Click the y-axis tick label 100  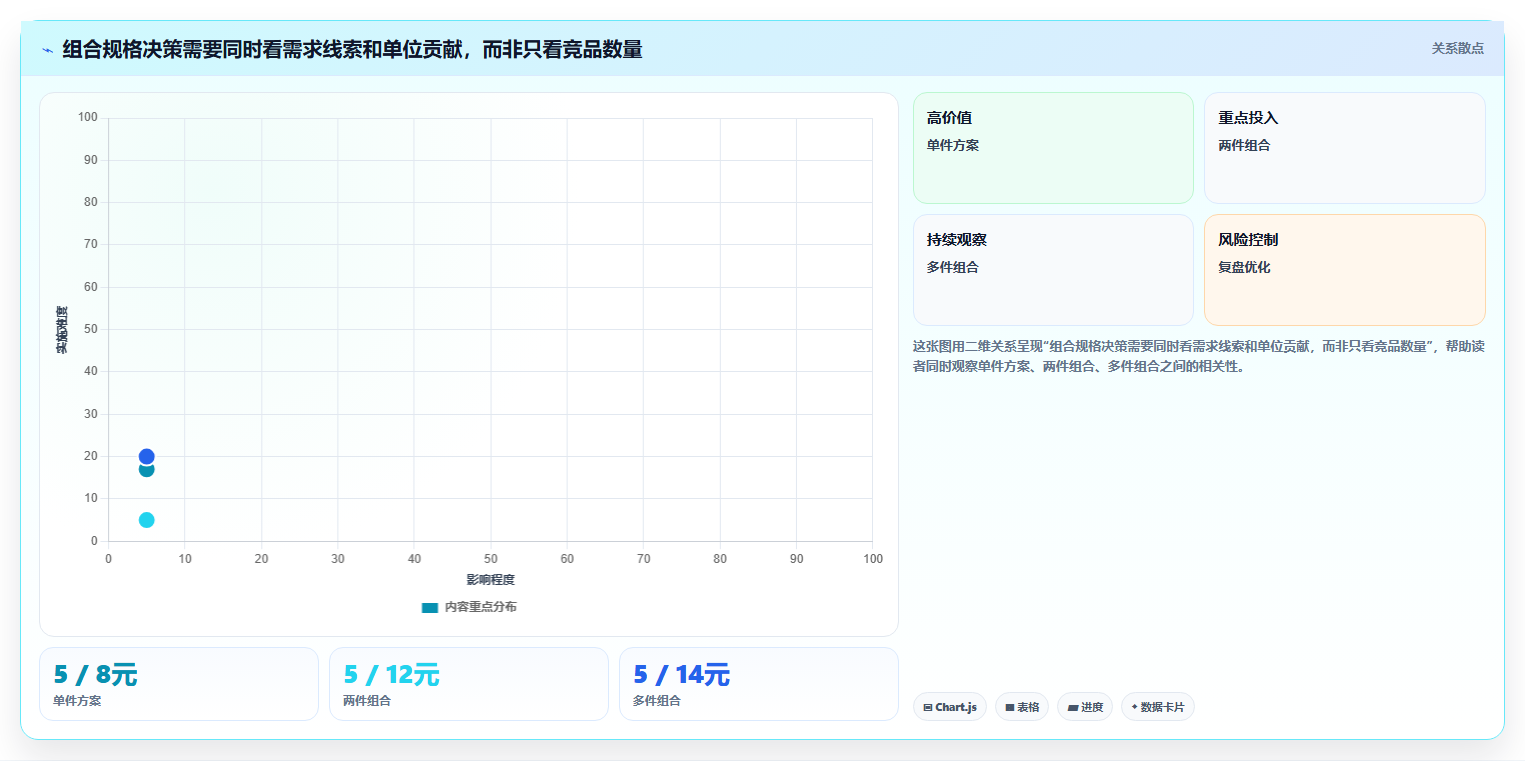coord(88,118)
